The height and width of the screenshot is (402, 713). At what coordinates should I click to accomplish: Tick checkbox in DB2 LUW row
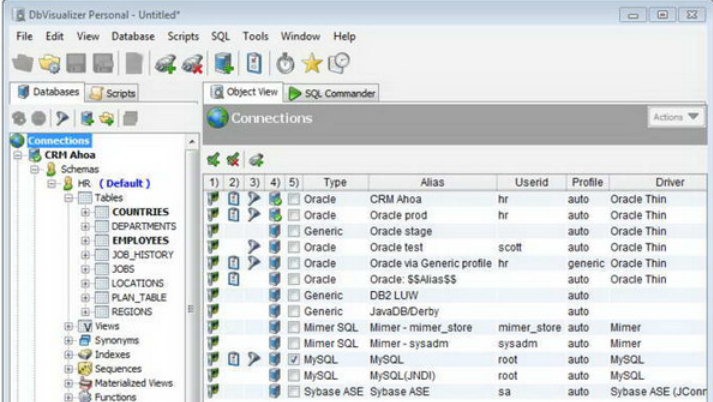pyautogui.click(x=294, y=296)
